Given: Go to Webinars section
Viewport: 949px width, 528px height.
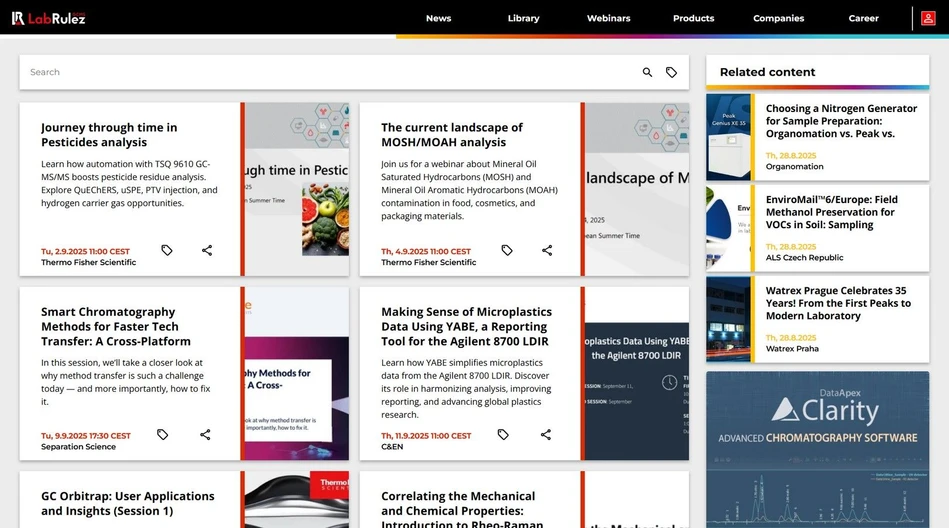Looking at the screenshot, I should [608, 18].
